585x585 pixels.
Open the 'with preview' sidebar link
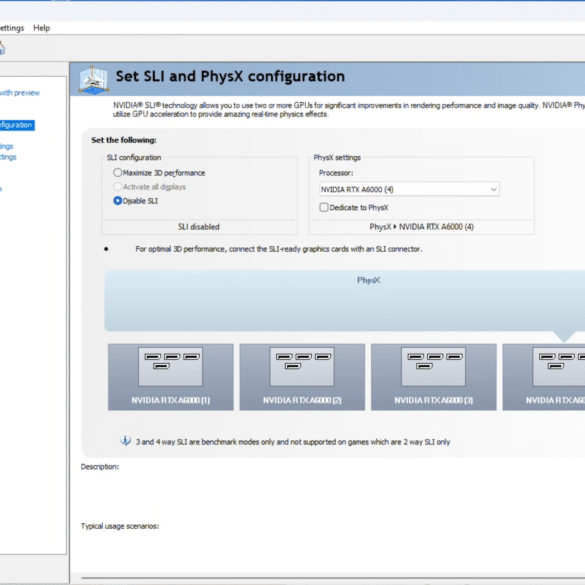tap(19, 93)
